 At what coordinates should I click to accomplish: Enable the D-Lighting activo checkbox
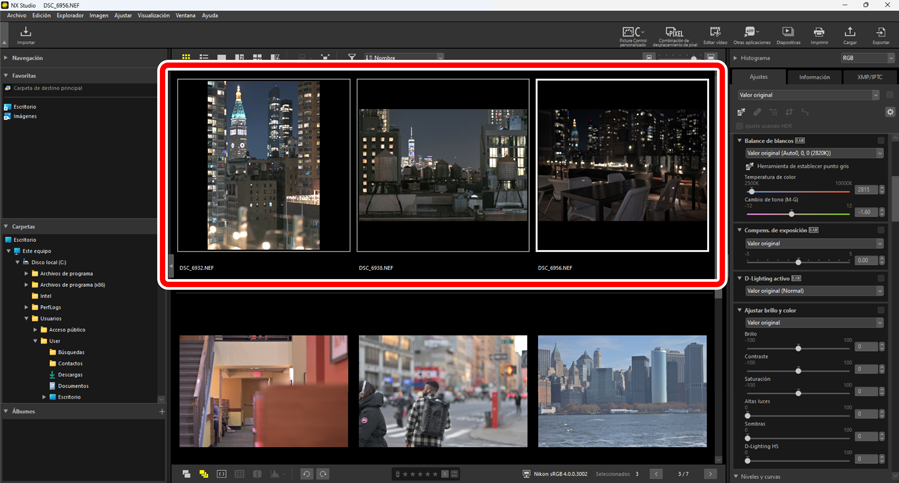pyautogui.click(x=881, y=278)
